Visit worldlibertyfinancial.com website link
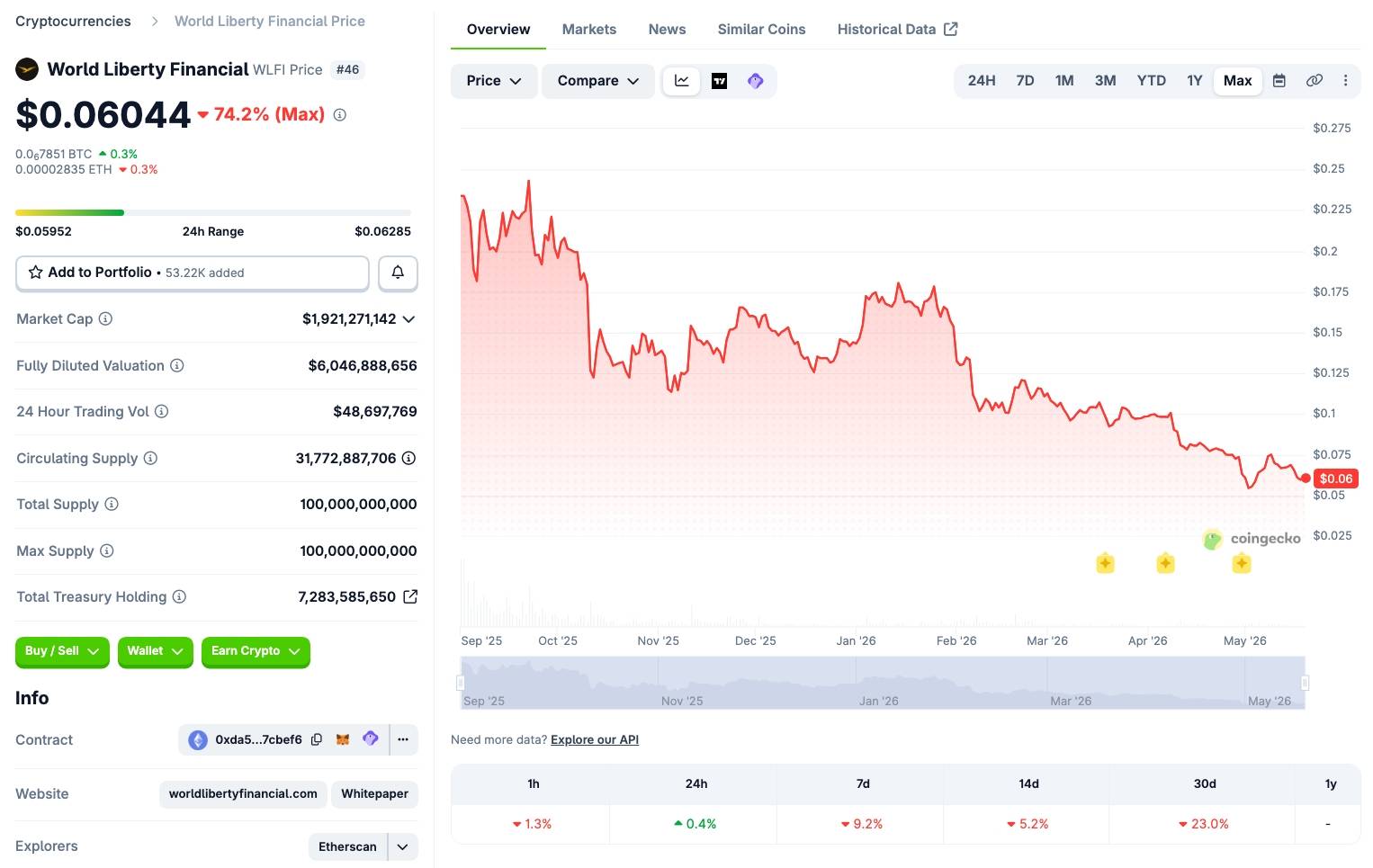 (x=243, y=794)
